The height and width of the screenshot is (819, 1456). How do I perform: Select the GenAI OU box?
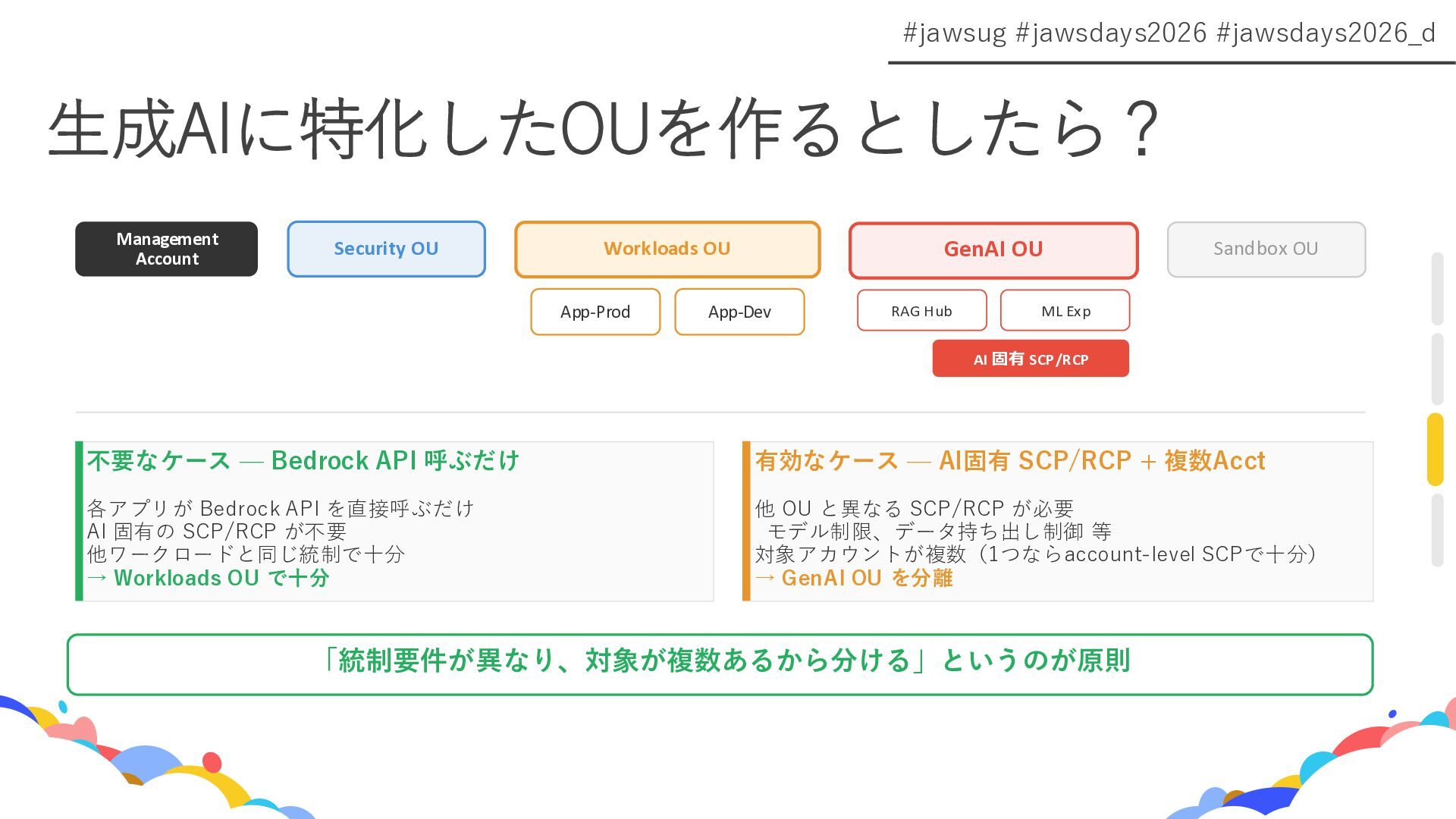click(993, 249)
